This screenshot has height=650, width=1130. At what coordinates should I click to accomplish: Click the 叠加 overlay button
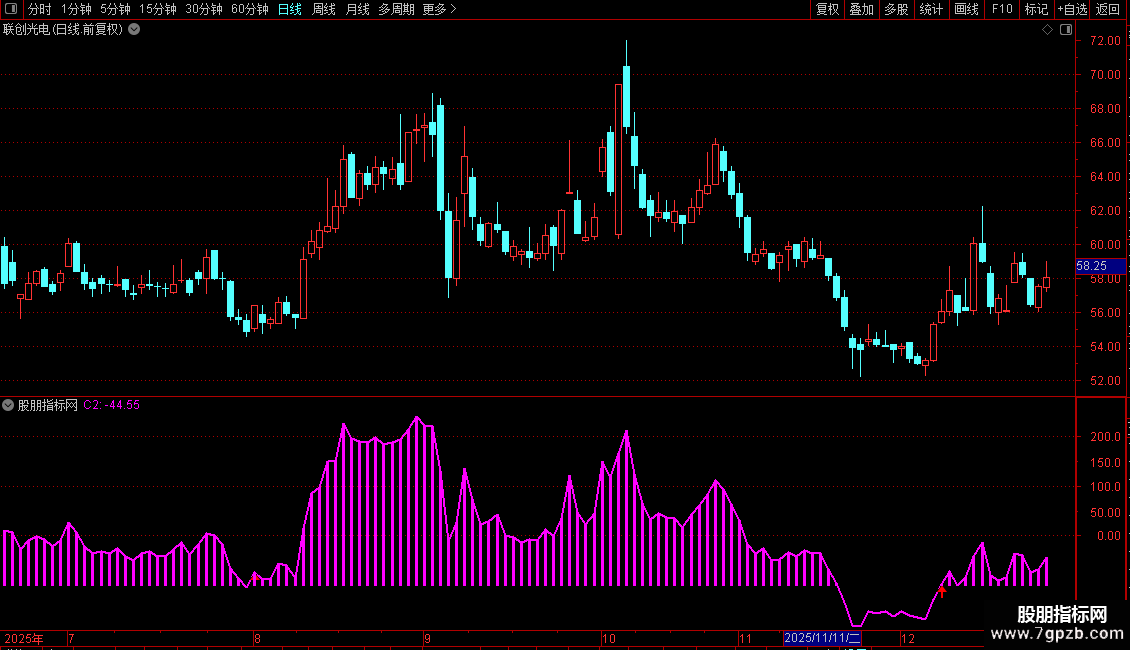coord(861,9)
